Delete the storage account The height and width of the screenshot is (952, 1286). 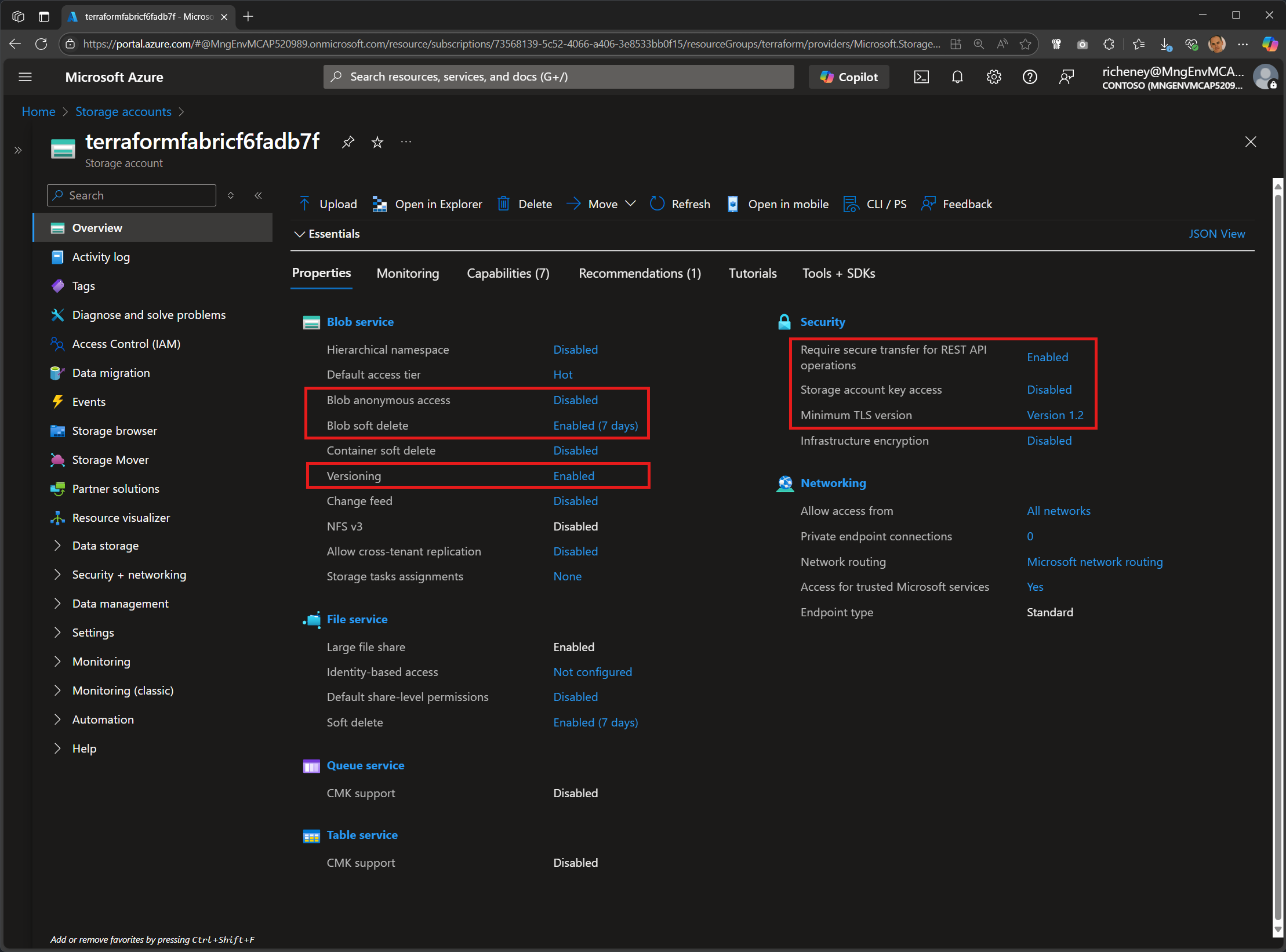[x=524, y=204]
